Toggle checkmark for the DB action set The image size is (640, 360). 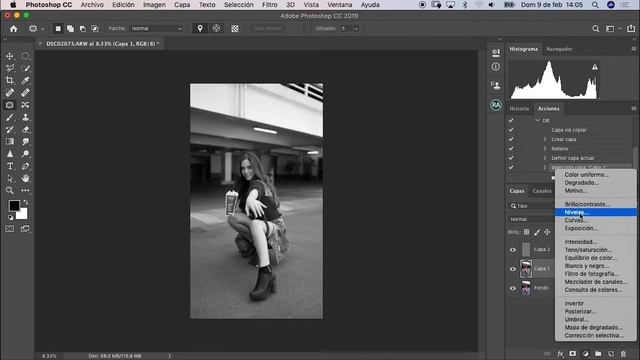pos(511,120)
